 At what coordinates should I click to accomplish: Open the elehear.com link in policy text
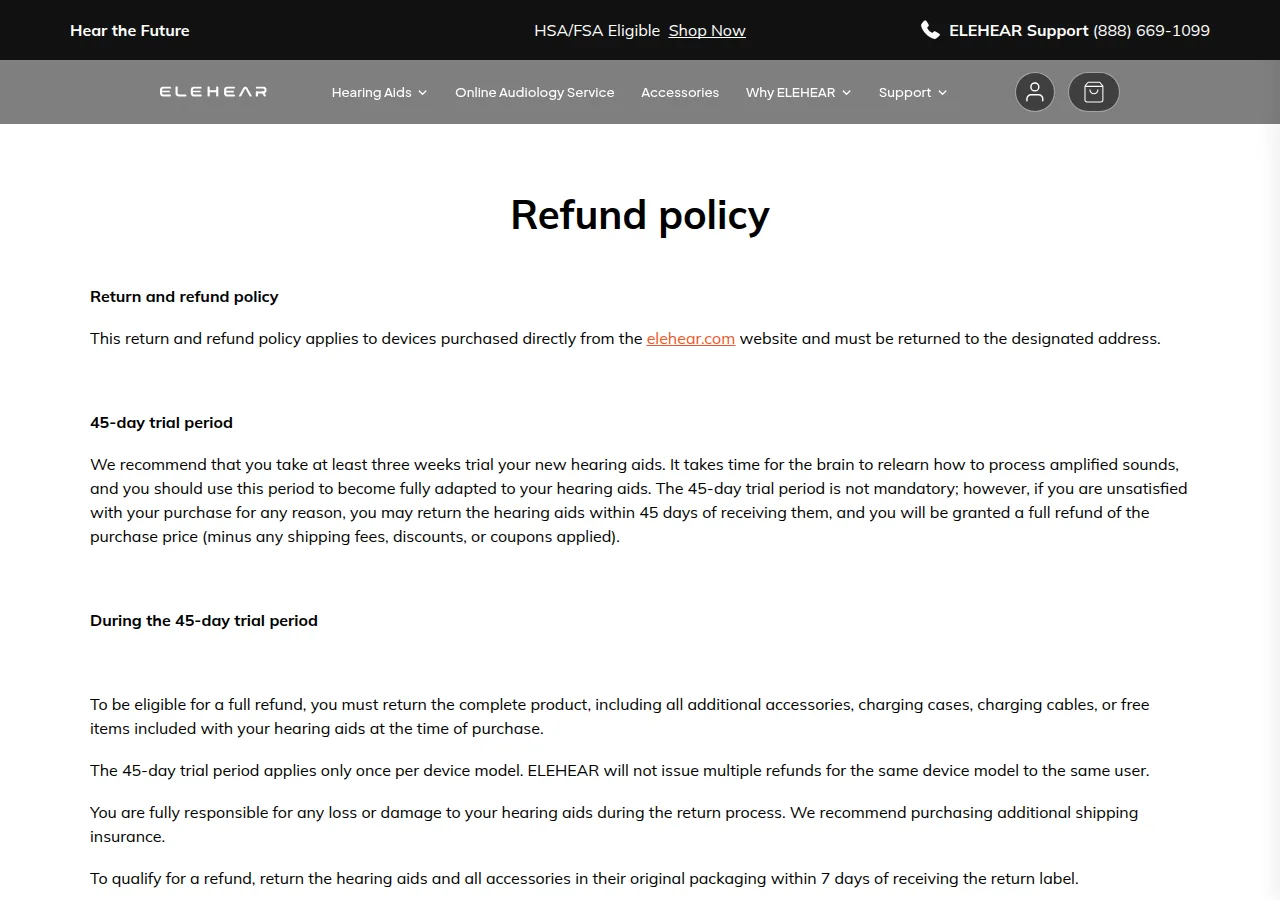[x=690, y=338]
